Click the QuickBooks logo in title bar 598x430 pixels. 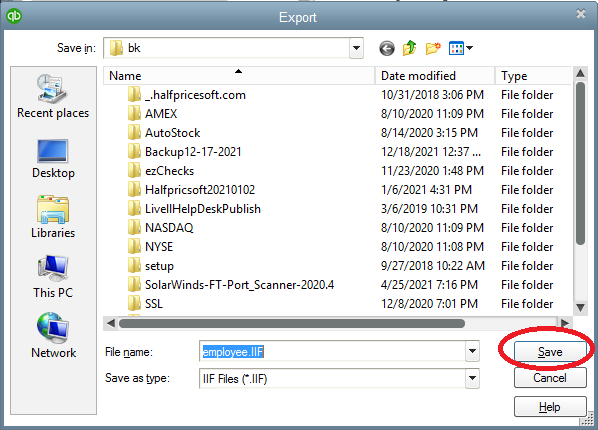click(14, 16)
